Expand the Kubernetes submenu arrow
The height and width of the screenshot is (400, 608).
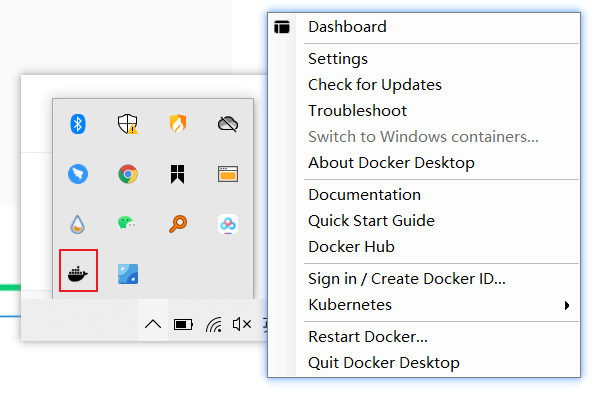(x=567, y=305)
